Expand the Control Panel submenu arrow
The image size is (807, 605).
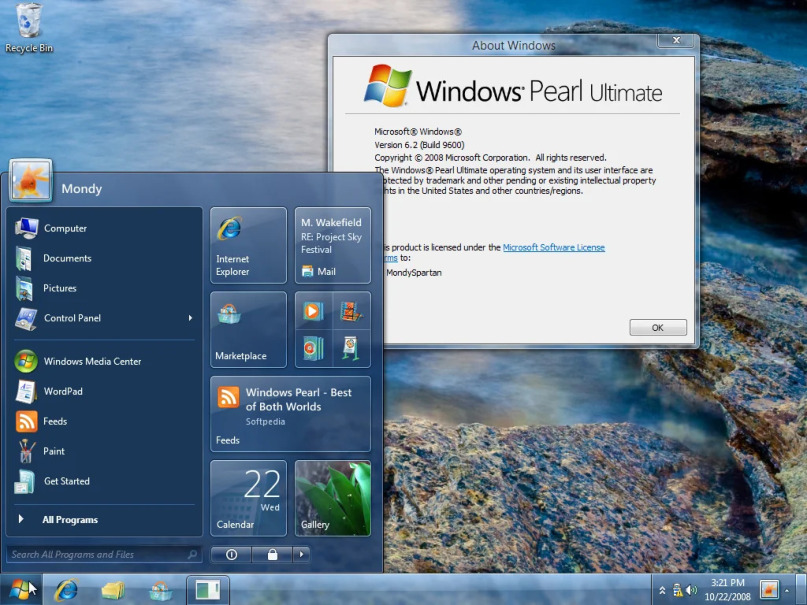coord(190,318)
